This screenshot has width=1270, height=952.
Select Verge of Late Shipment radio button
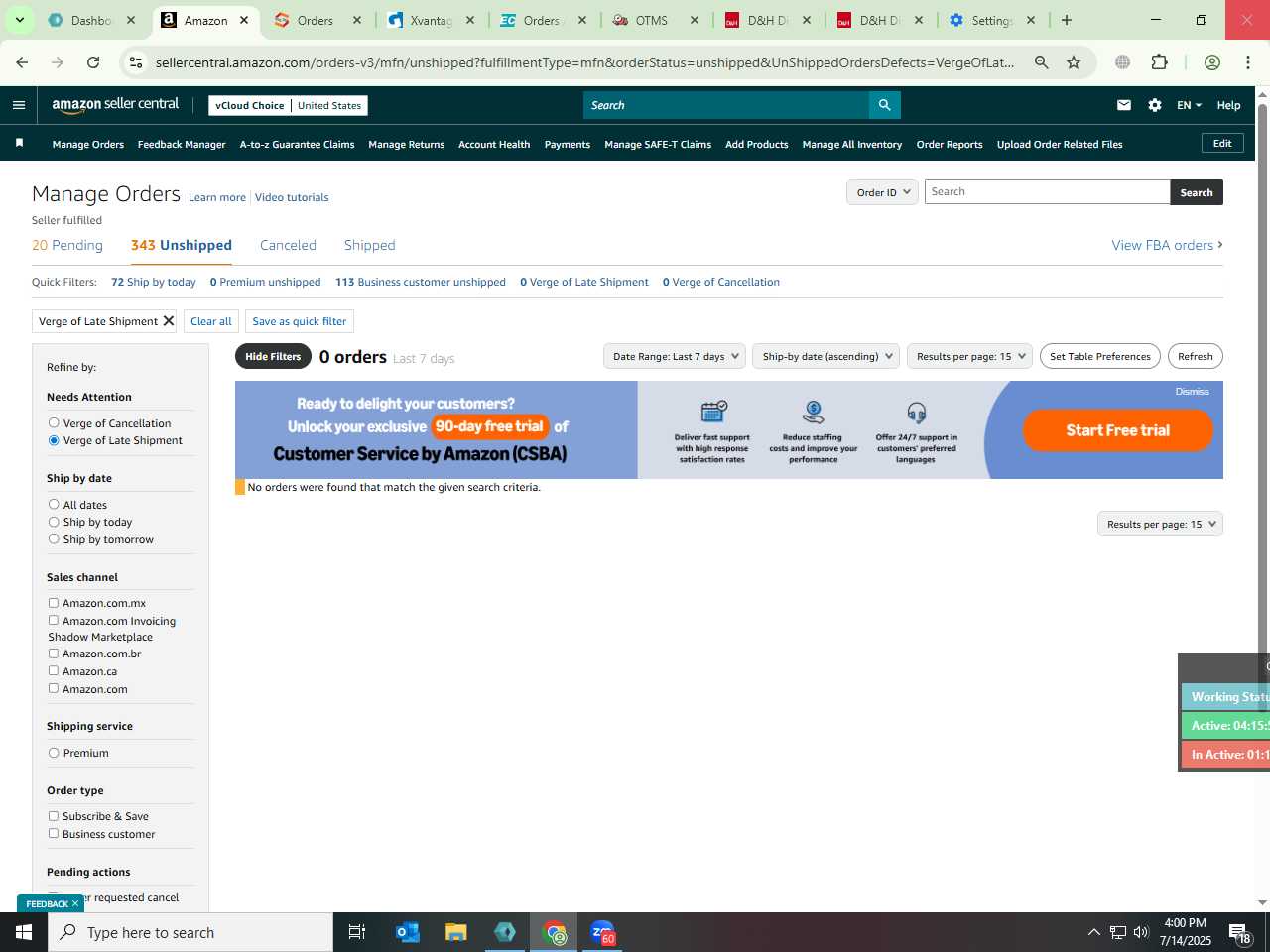click(54, 440)
